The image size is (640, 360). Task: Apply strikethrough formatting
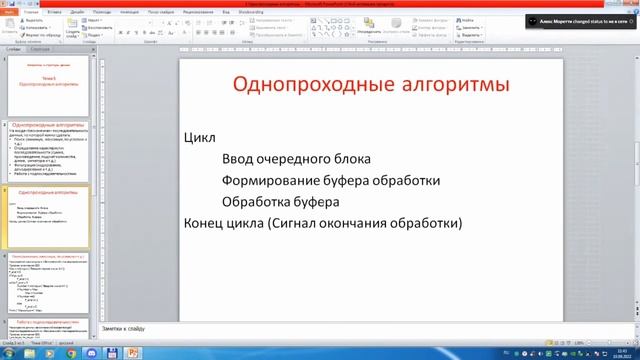pyautogui.click(x=152, y=33)
